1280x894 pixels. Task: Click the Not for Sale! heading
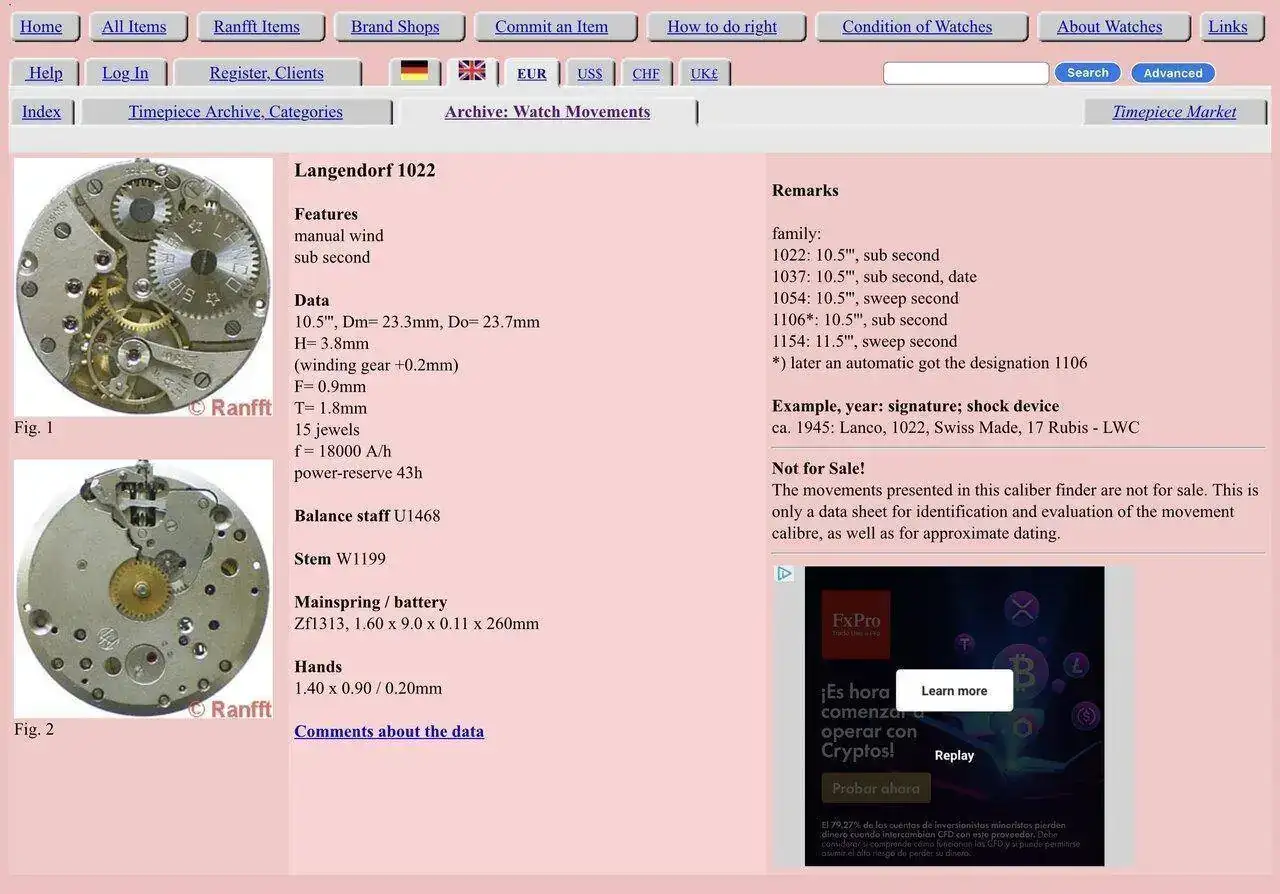tap(818, 468)
